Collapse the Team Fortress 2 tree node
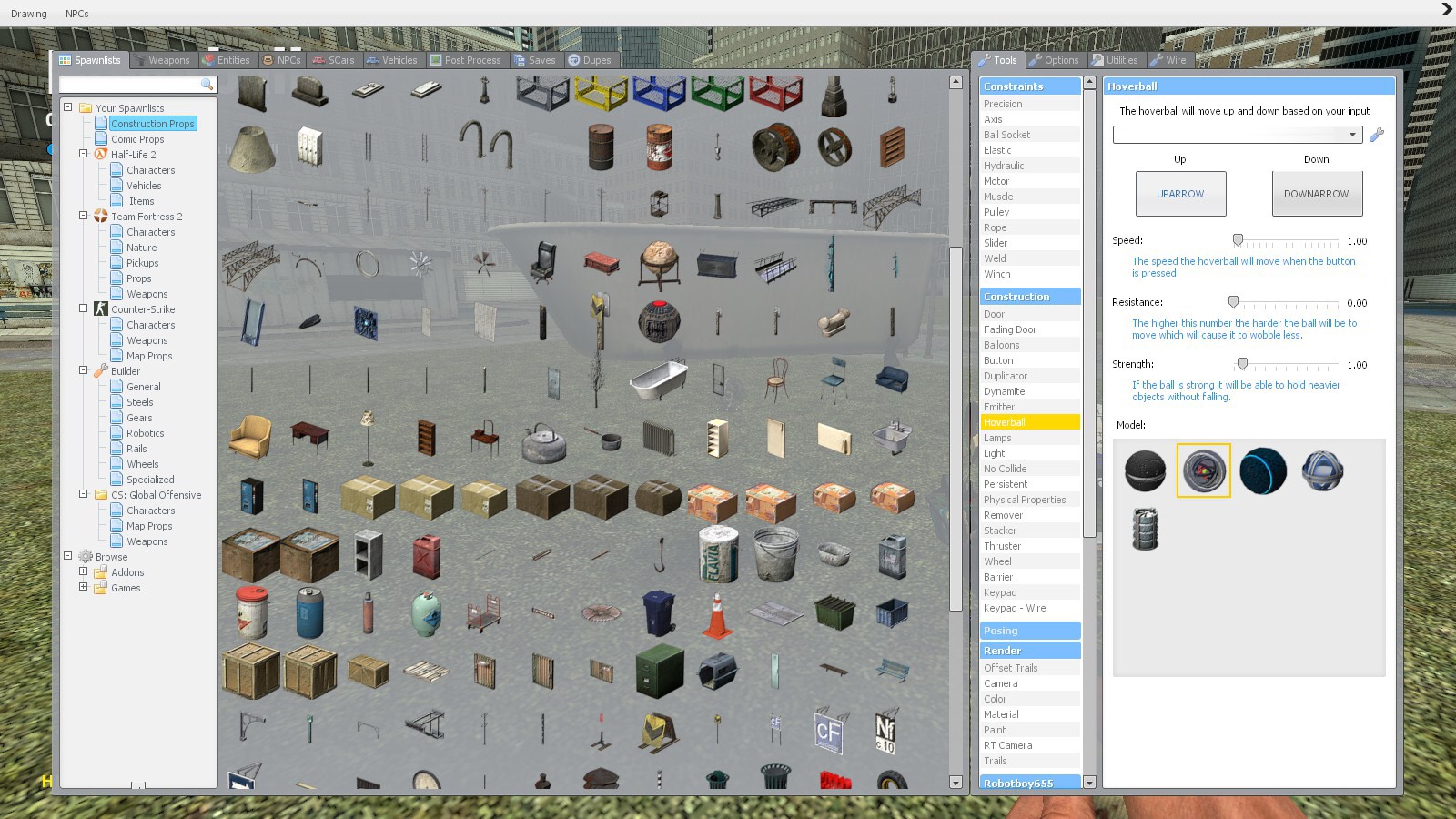This screenshot has width=1456, height=819. [83, 216]
